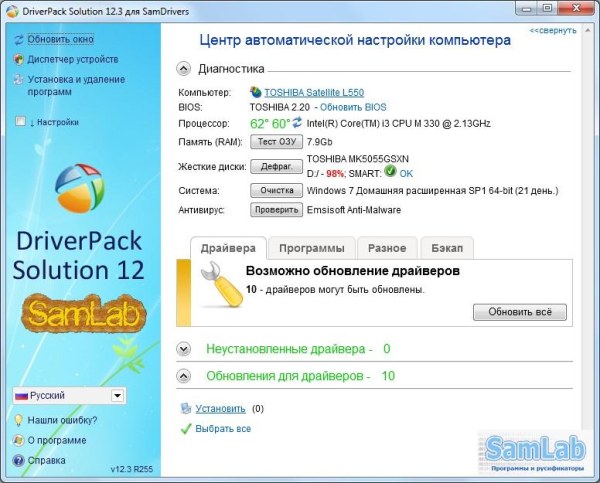
Task: Toggle the Настройки checkbox
Action: coord(20,121)
